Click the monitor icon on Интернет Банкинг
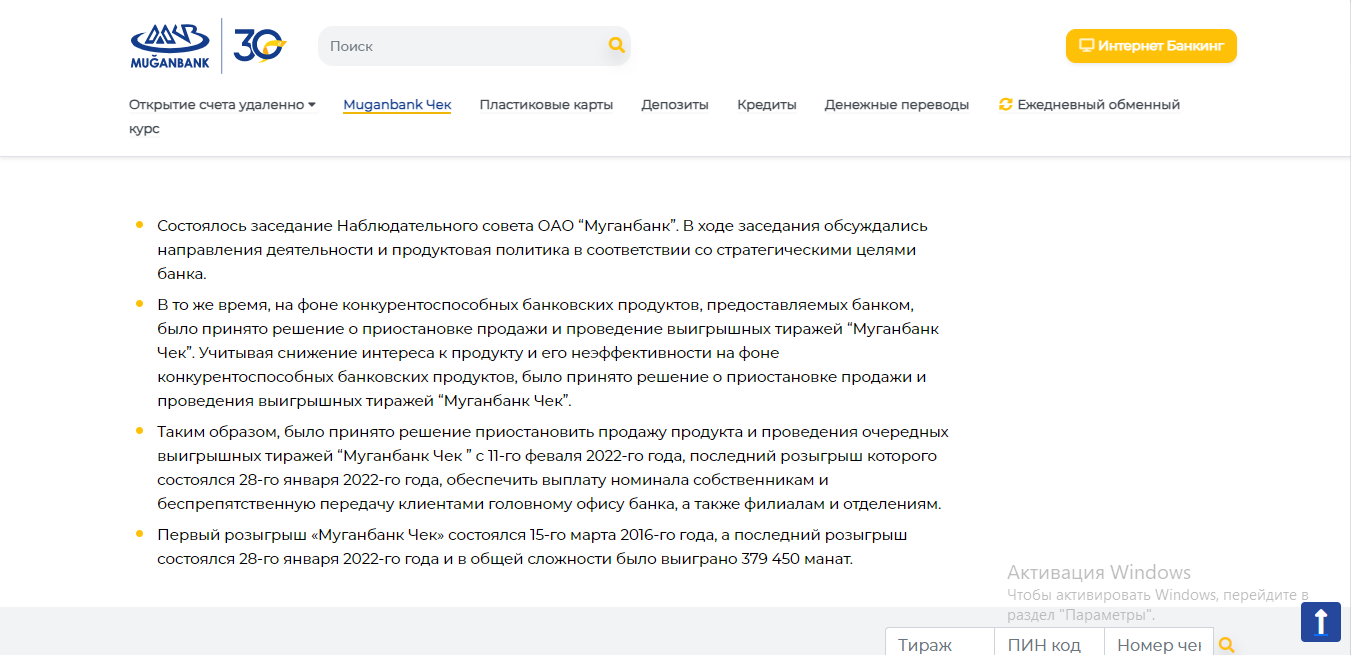Image resolution: width=1351 pixels, height=655 pixels. click(x=1086, y=45)
